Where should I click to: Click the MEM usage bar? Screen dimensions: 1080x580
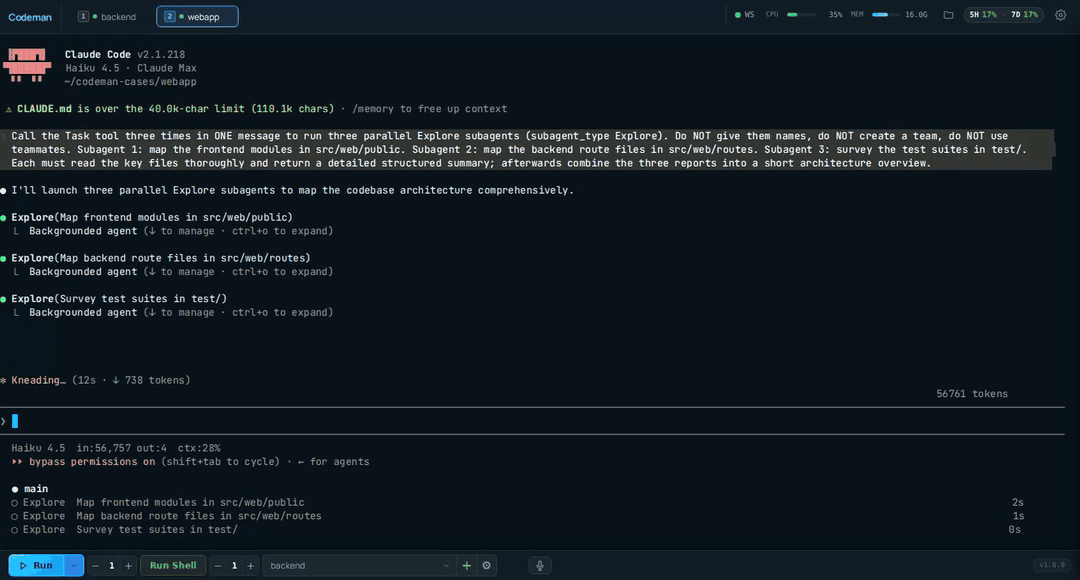886,14
